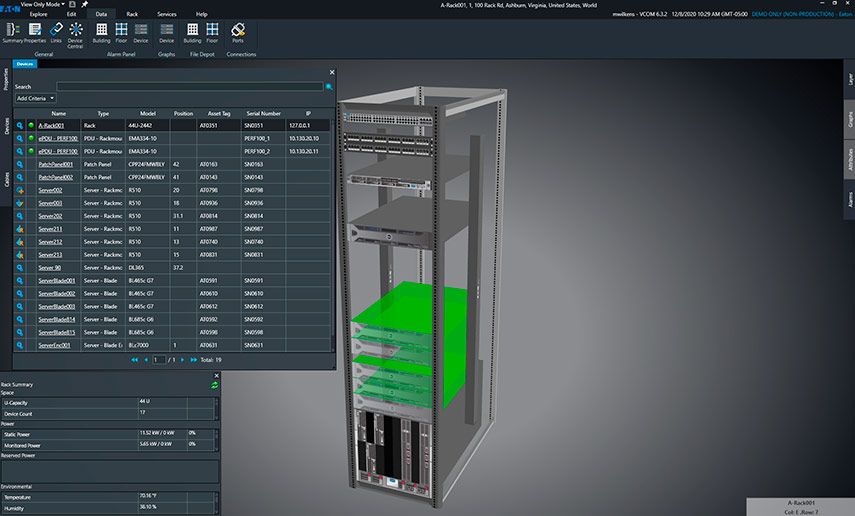The height and width of the screenshot is (516, 855).
Task: Open the A-Rack001 device link
Action: pyautogui.click(x=51, y=125)
